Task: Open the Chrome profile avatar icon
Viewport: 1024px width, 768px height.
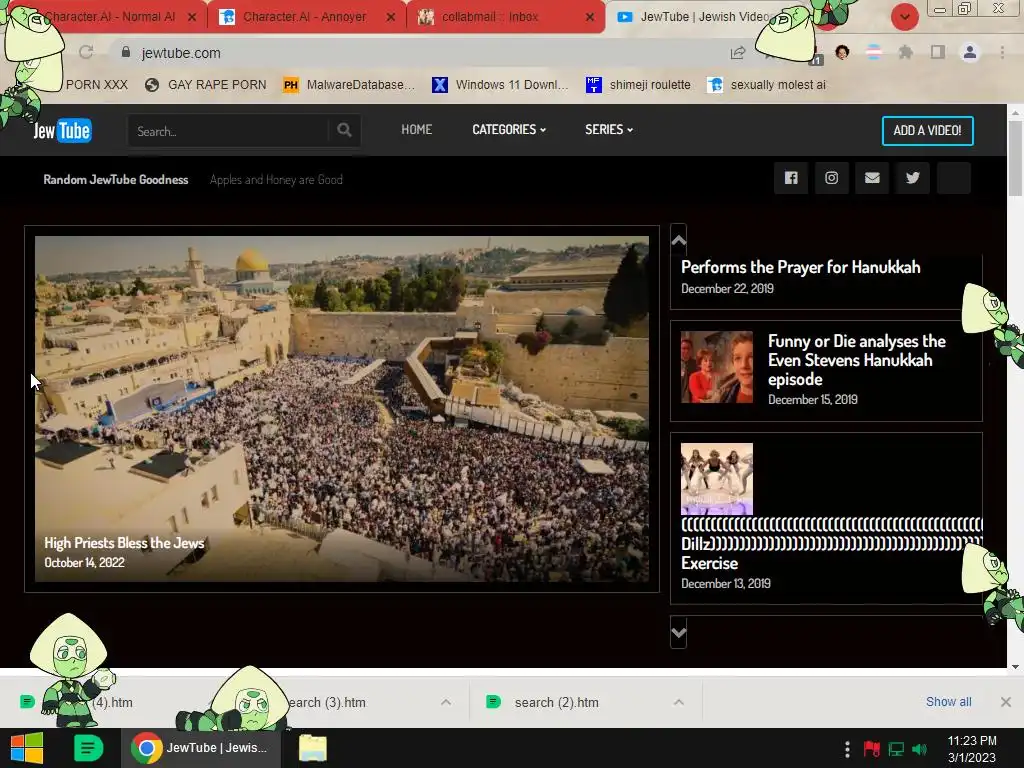Action: [x=970, y=52]
